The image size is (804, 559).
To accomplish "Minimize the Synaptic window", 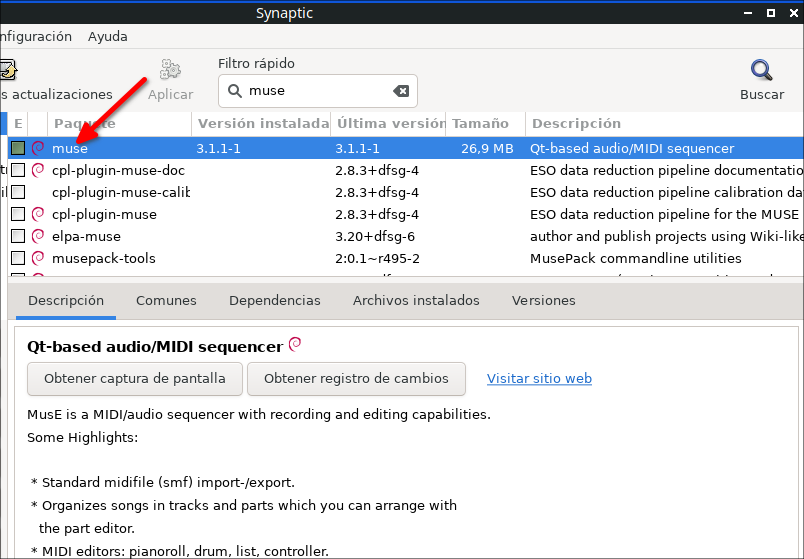I will [748, 13].
